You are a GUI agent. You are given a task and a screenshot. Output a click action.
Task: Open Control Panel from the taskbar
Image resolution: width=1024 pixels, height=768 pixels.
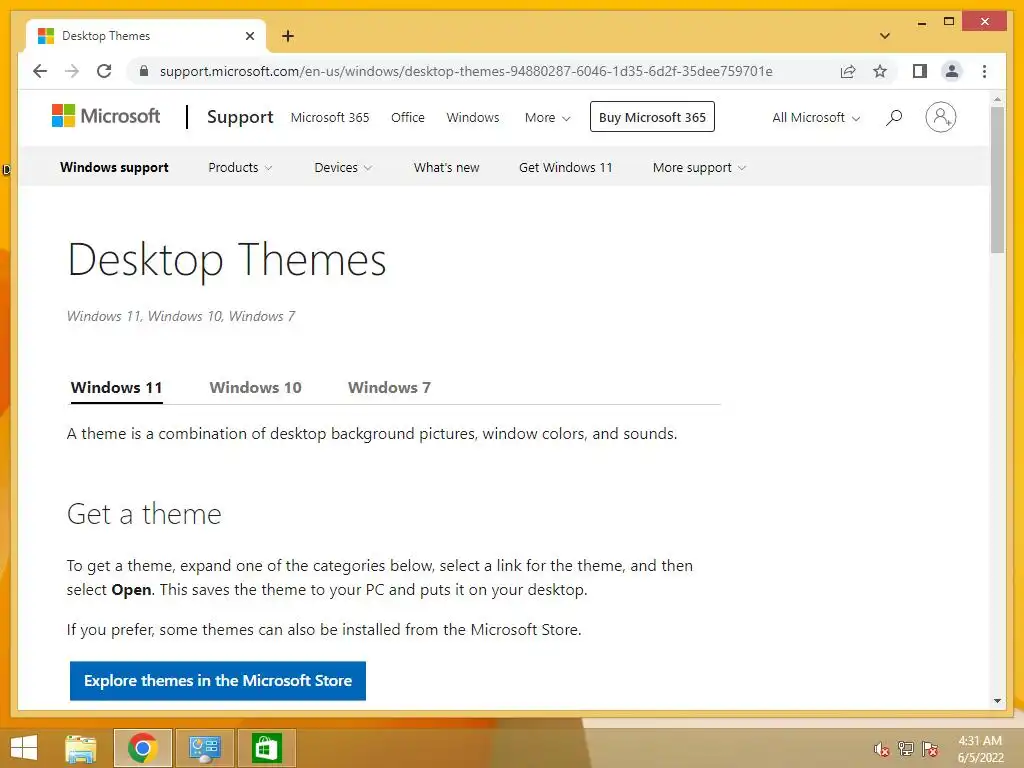click(x=204, y=748)
